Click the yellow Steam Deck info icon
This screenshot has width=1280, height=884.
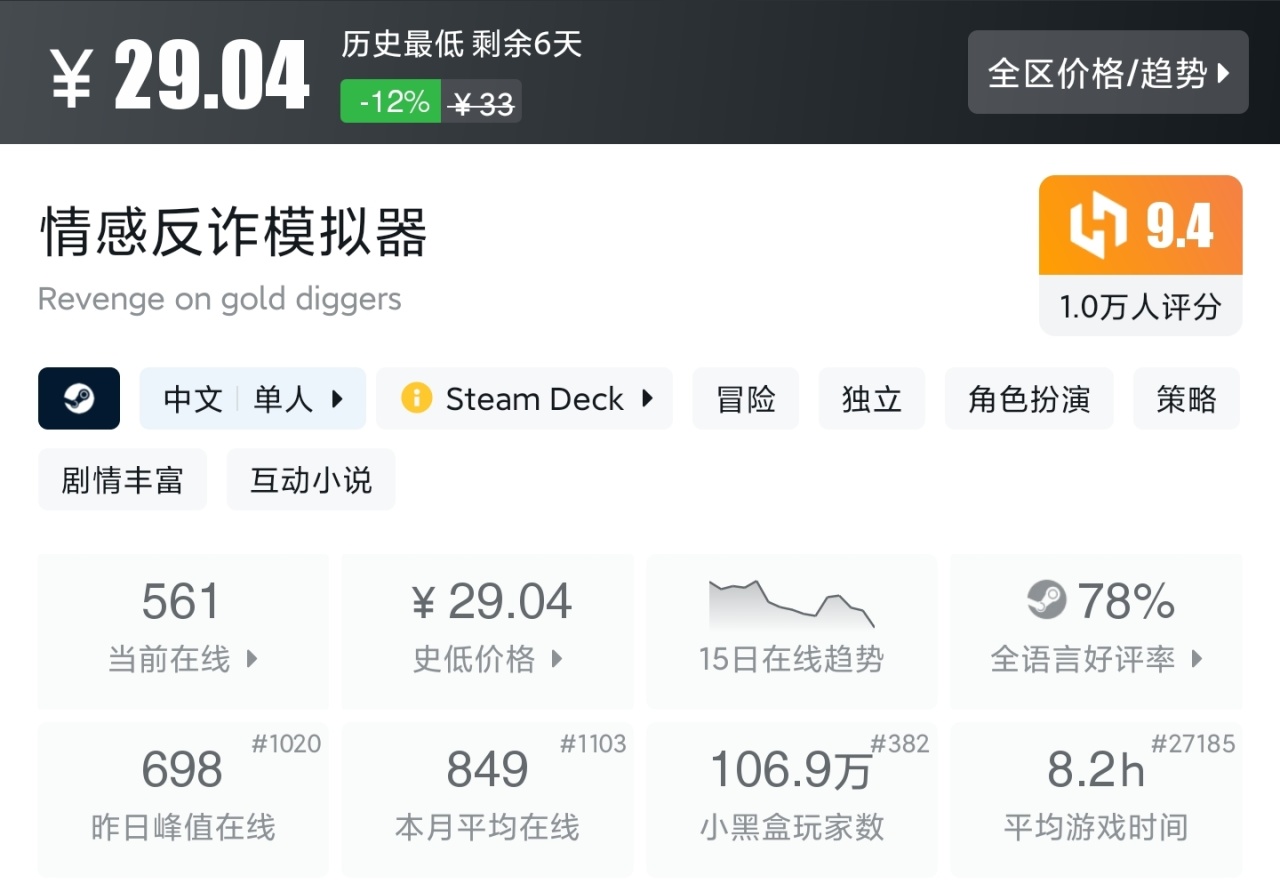pos(416,399)
